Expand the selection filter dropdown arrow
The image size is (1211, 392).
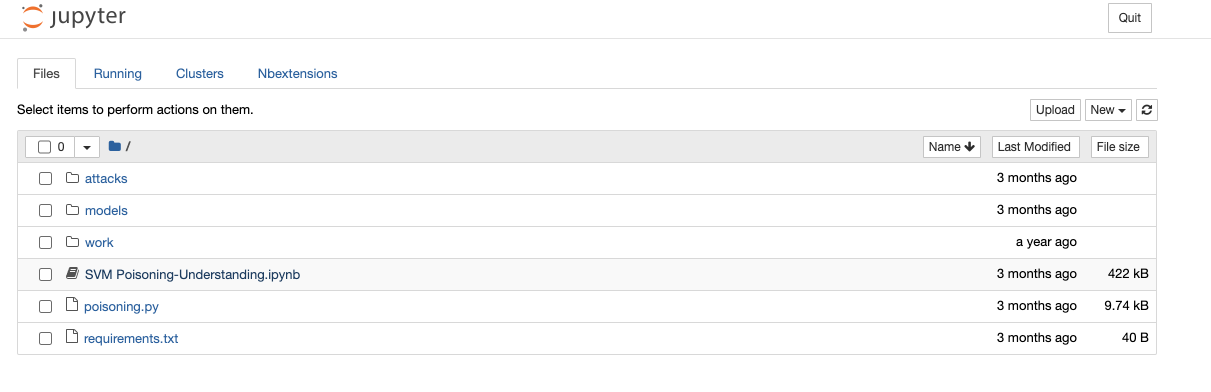(86, 147)
